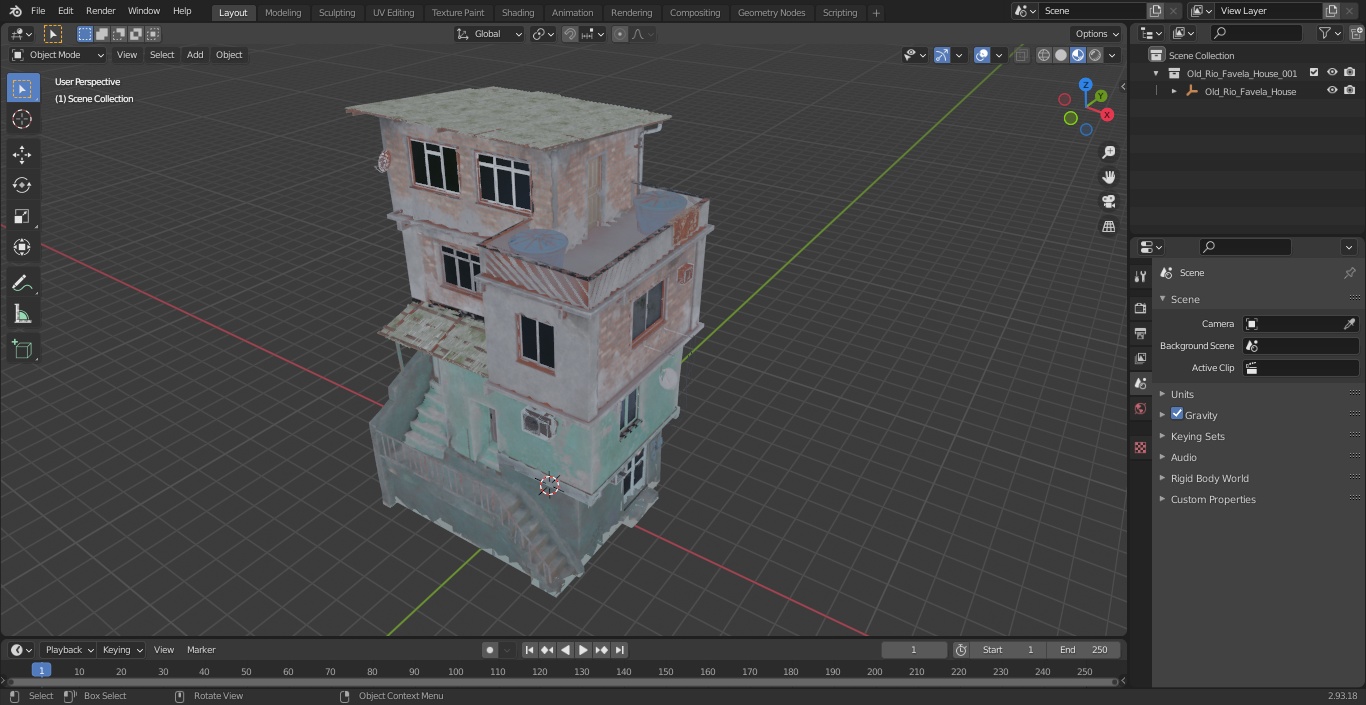Open the Playback dropdown in timeline
This screenshot has height=705, width=1366.
point(69,650)
